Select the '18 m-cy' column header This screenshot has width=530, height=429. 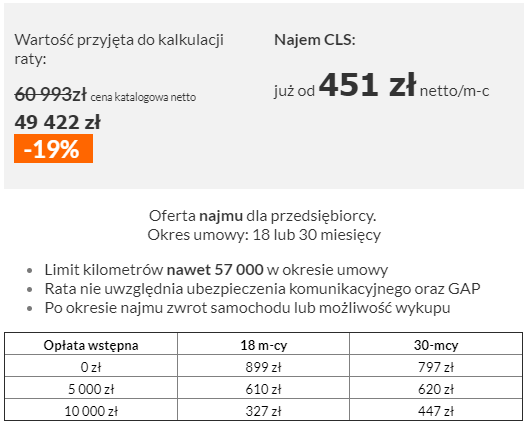point(264,345)
